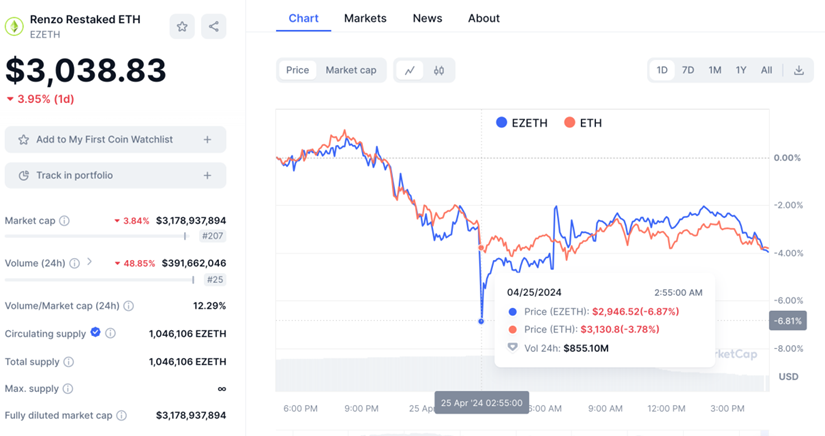Expand Add to My First Coin Watlist plus
The height and width of the screenshot is (436, 825).
208,140
